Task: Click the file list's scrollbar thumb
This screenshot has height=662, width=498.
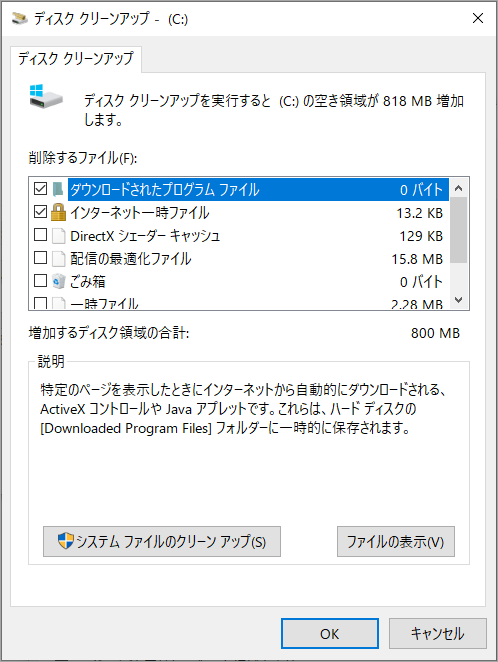Action: pyautogui.click(x=459, y=230)
